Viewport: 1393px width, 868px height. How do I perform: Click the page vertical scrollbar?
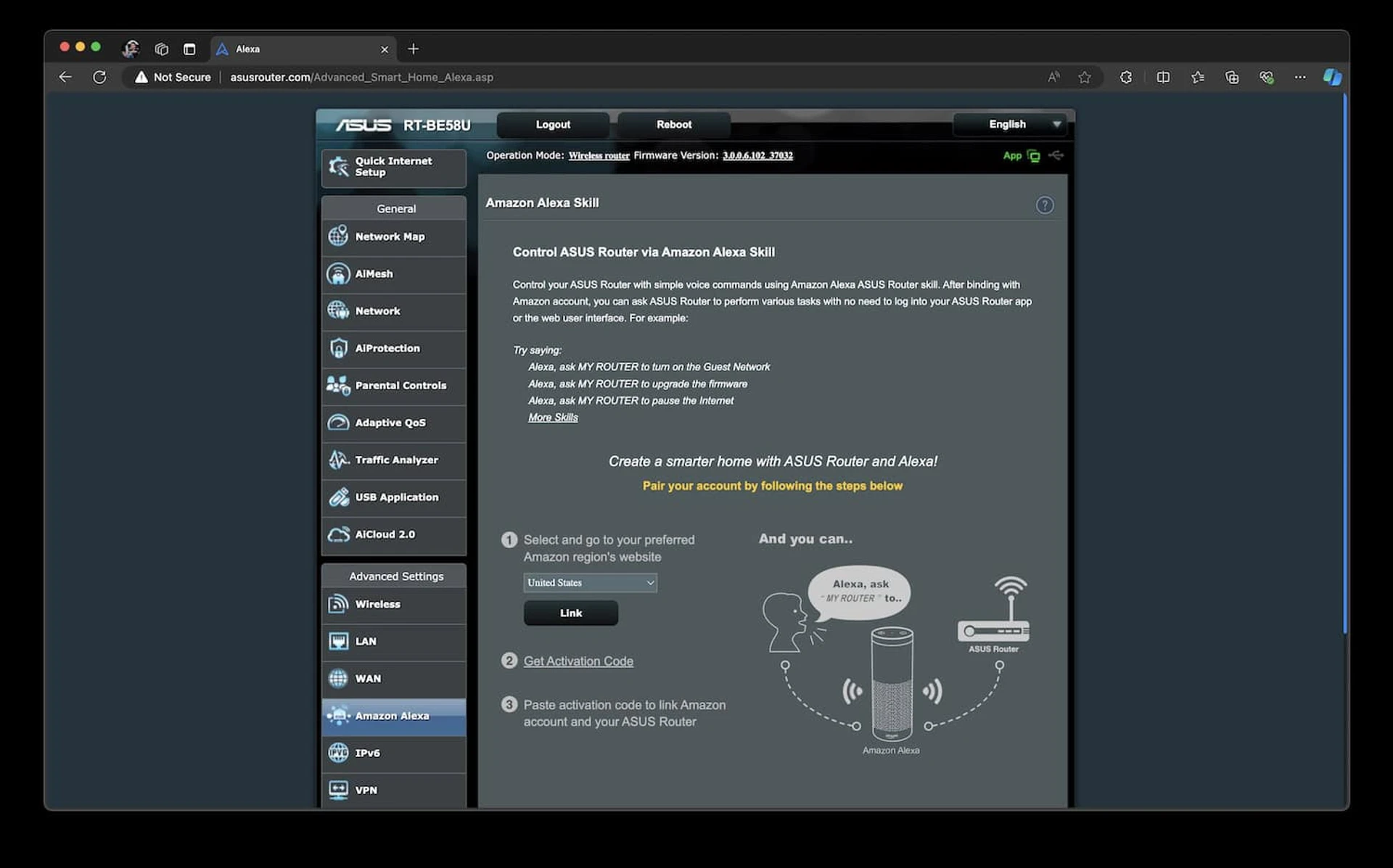coord(1344,363)
